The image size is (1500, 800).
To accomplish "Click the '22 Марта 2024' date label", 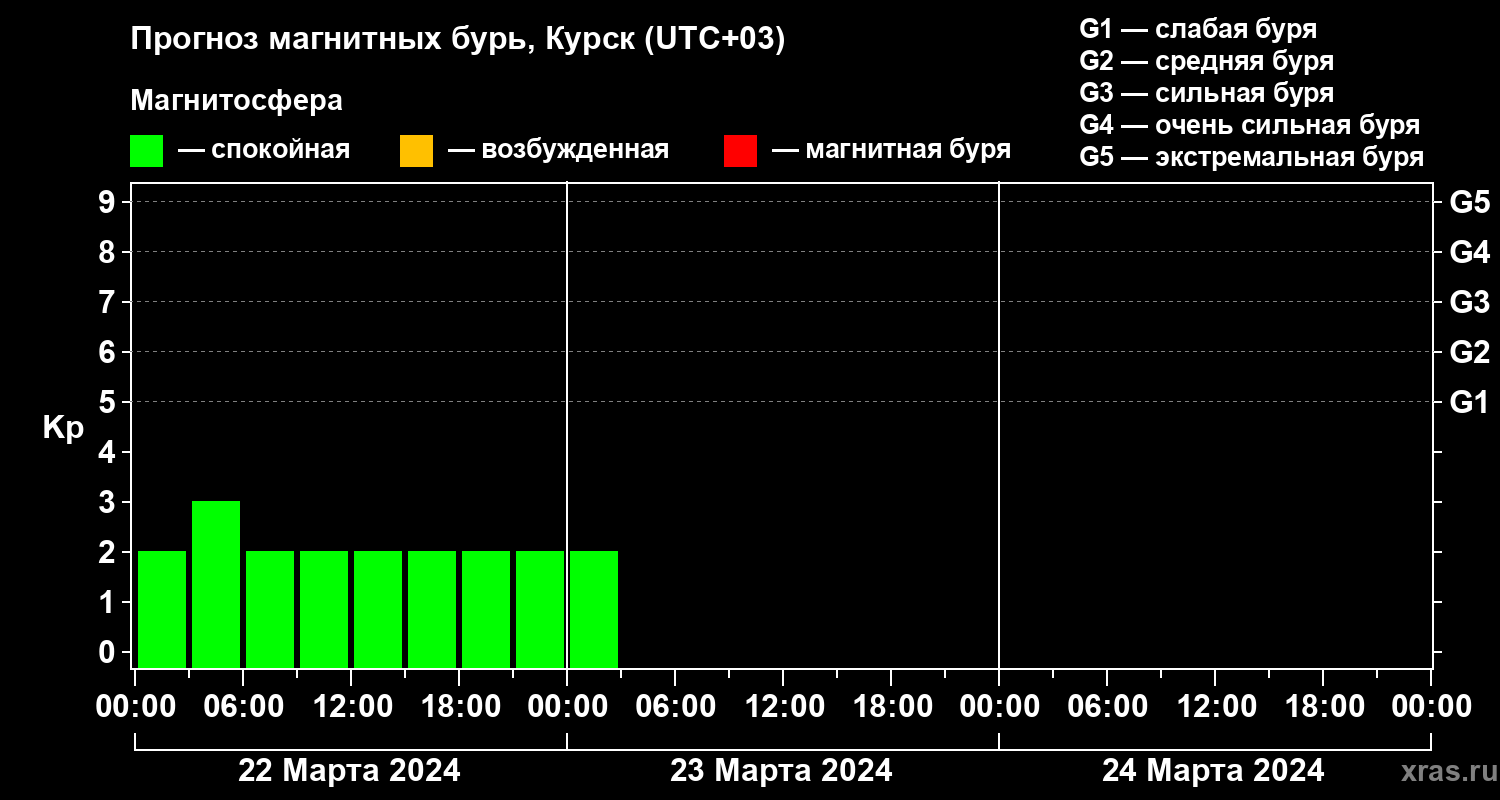I will click(349, 771).
